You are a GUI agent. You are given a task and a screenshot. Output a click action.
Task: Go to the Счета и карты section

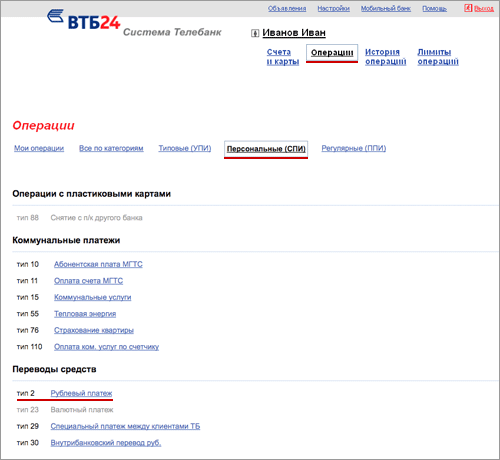tap(283, 57)
